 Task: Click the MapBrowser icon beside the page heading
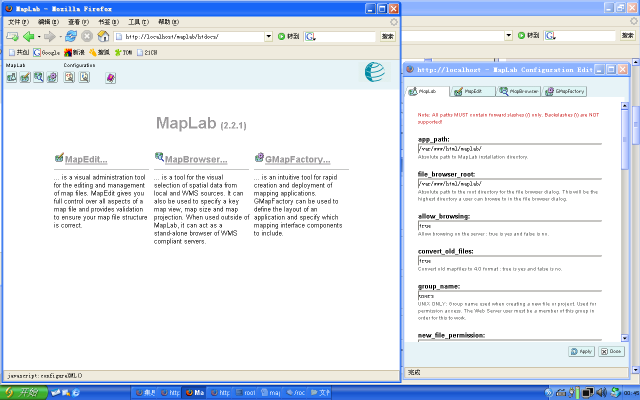click(x=159, y=157)
